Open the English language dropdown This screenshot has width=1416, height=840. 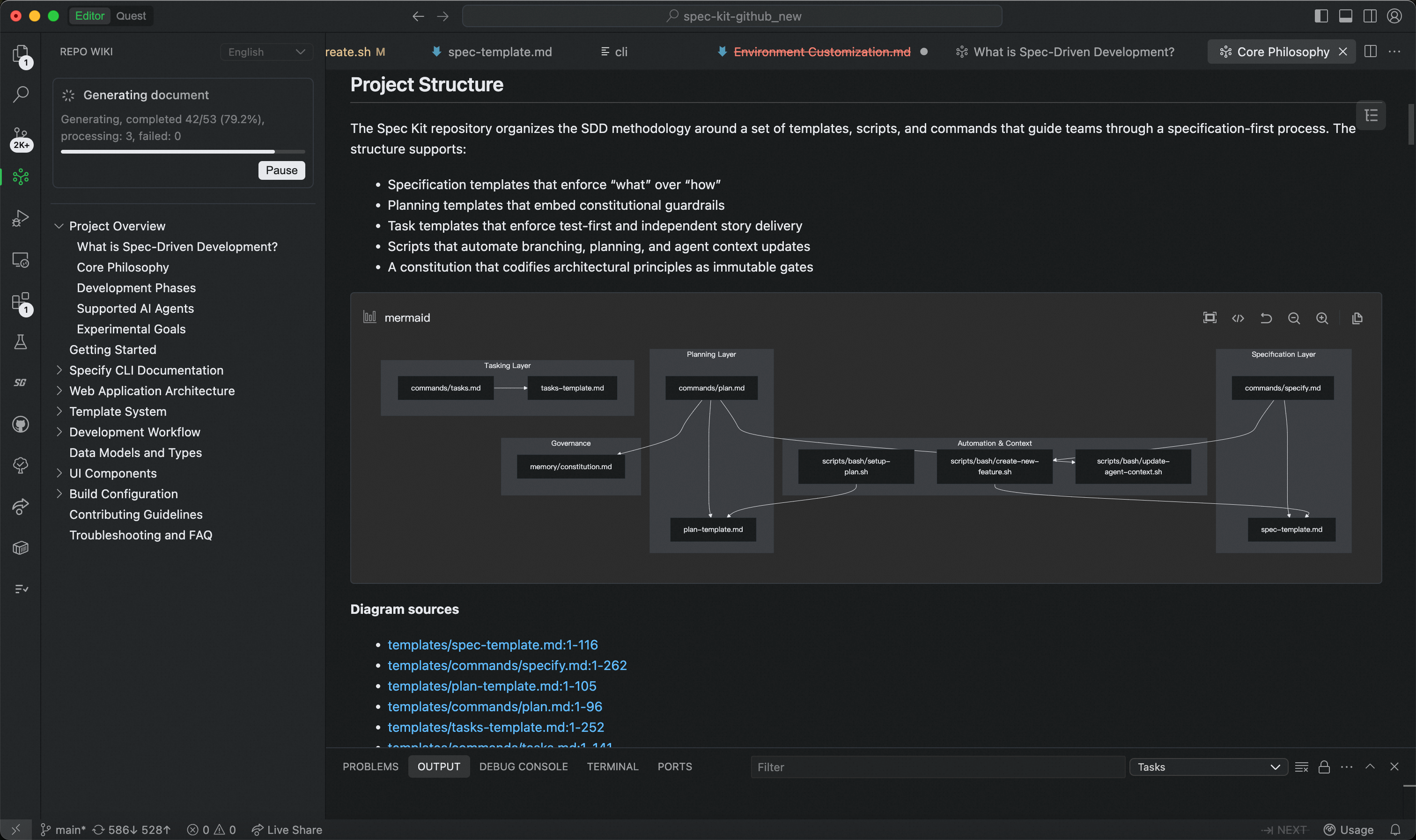point(266,52)
